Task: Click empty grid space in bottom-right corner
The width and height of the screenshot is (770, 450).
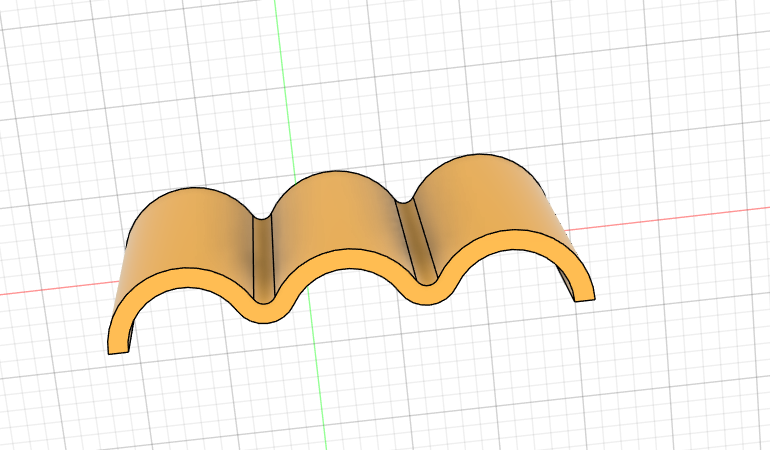Action: coord(700,400)
